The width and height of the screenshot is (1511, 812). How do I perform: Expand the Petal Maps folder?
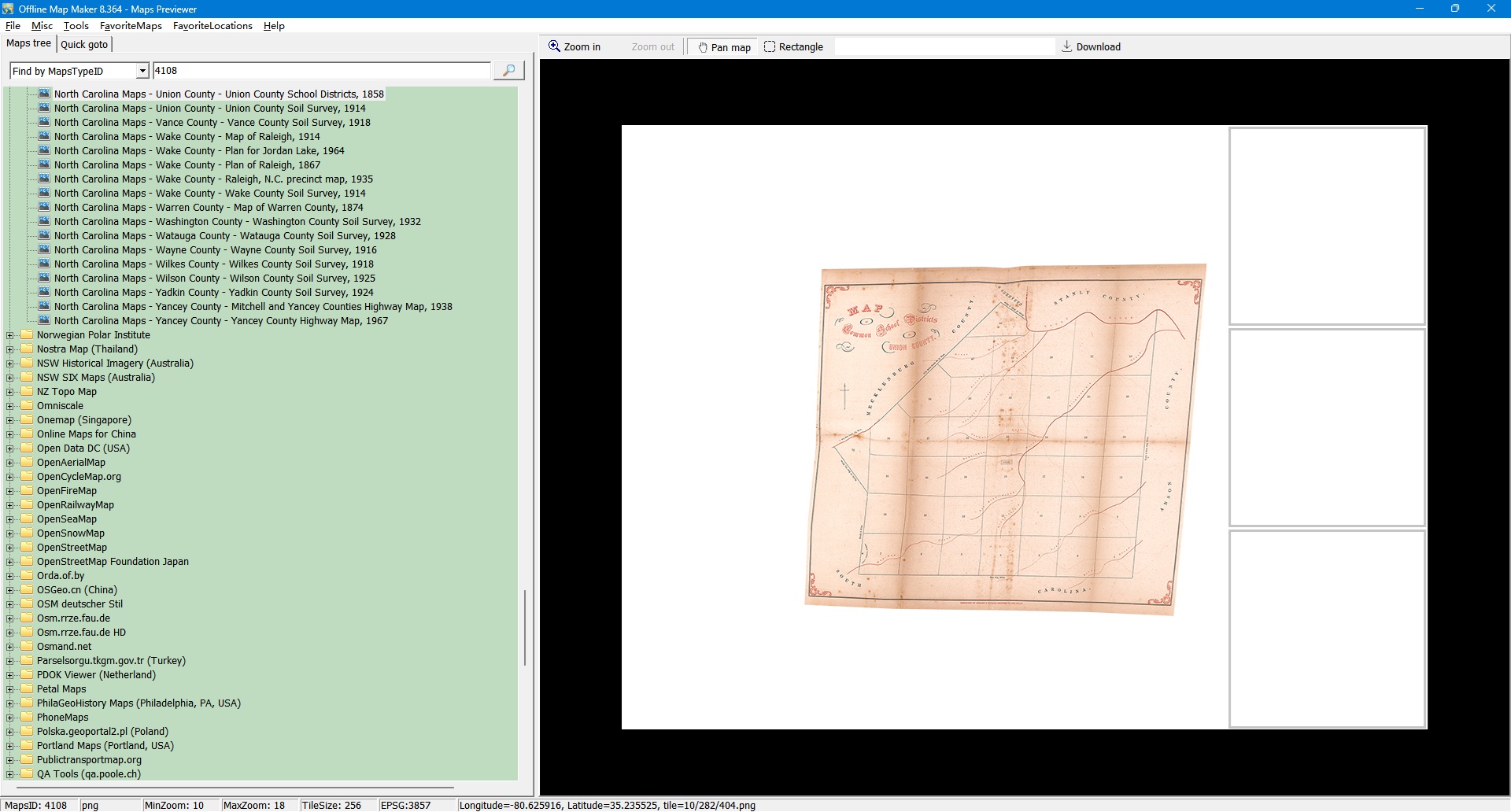[10, 689]
